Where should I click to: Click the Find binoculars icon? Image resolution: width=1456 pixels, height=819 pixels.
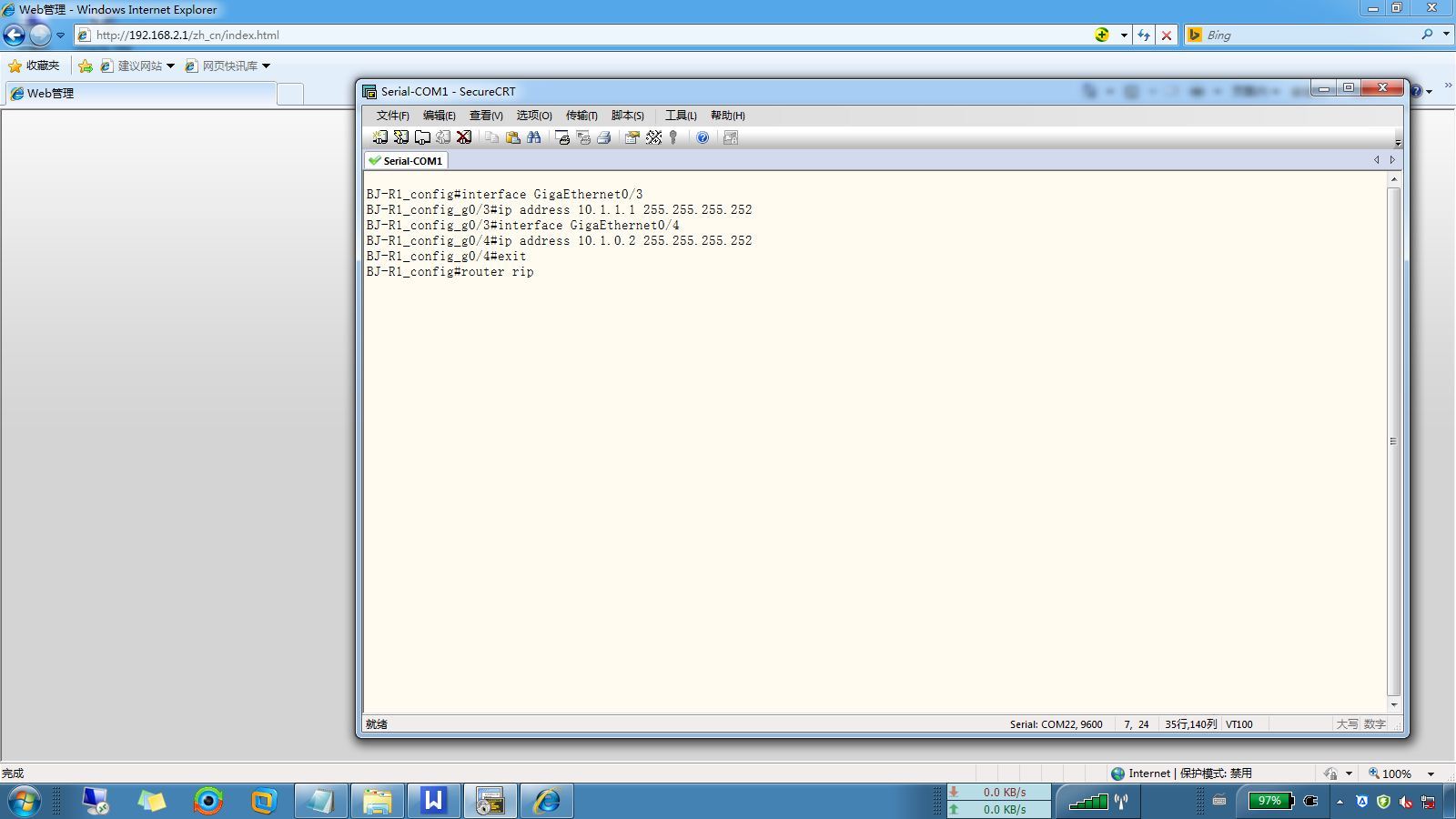(x=534, y=137)
